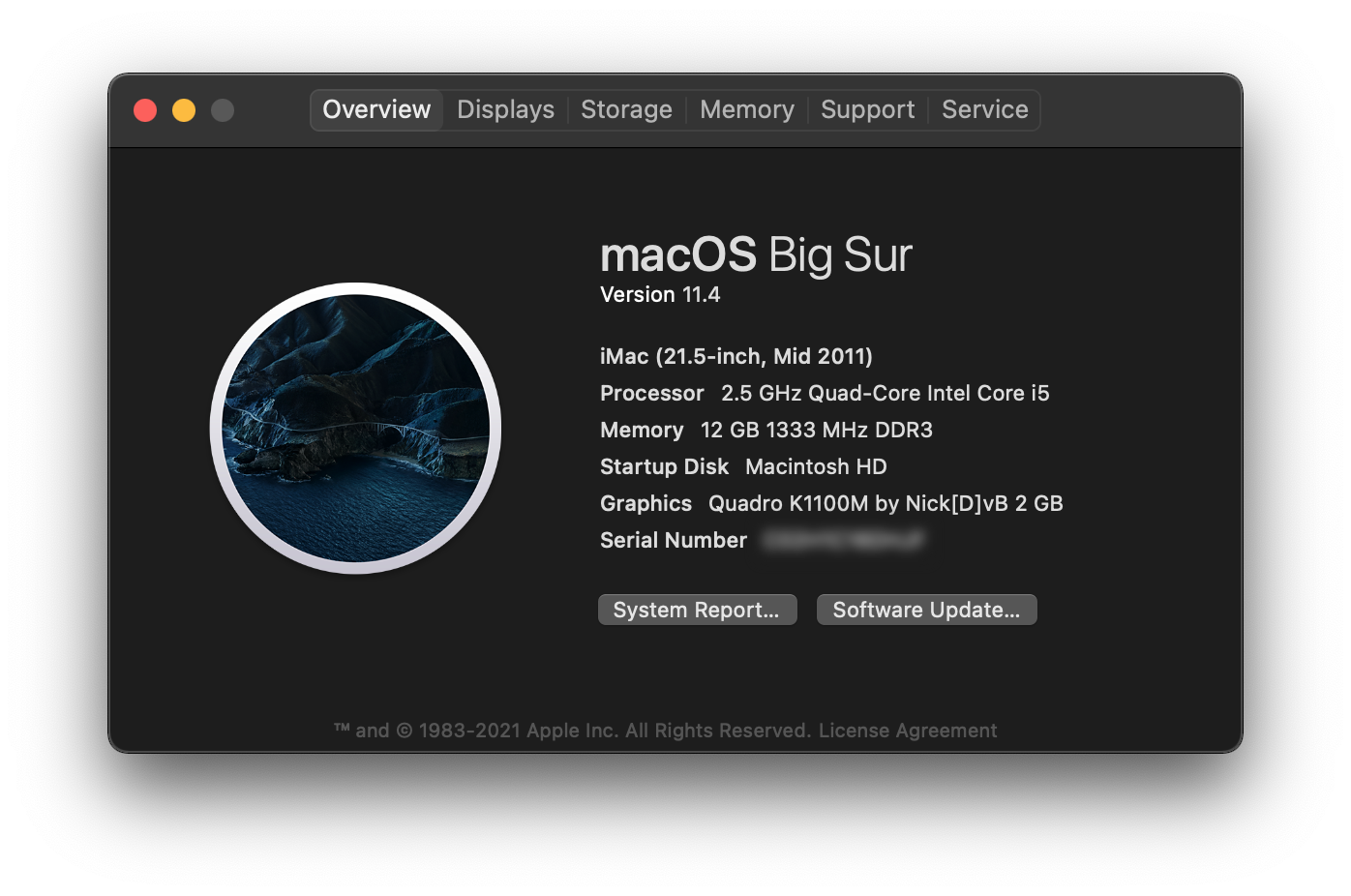Select the iMac (21.5-inch, Mid 2011) text

point(736,356)
